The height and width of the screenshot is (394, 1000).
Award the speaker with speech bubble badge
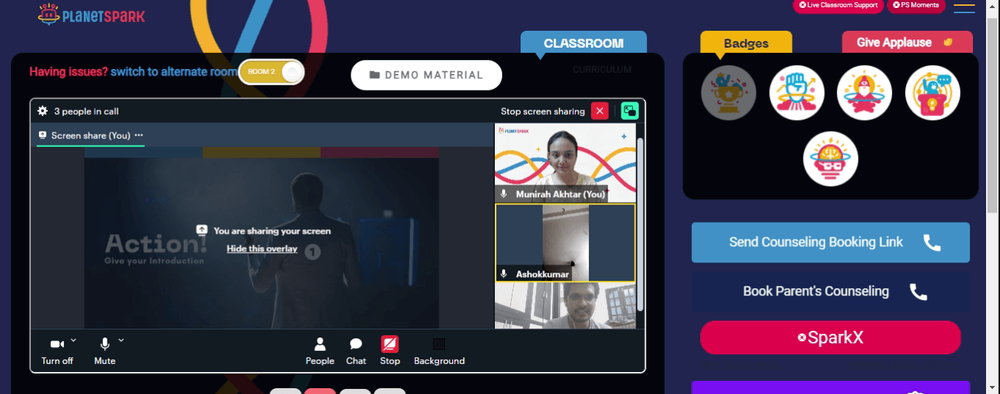(x=932, y=93)
